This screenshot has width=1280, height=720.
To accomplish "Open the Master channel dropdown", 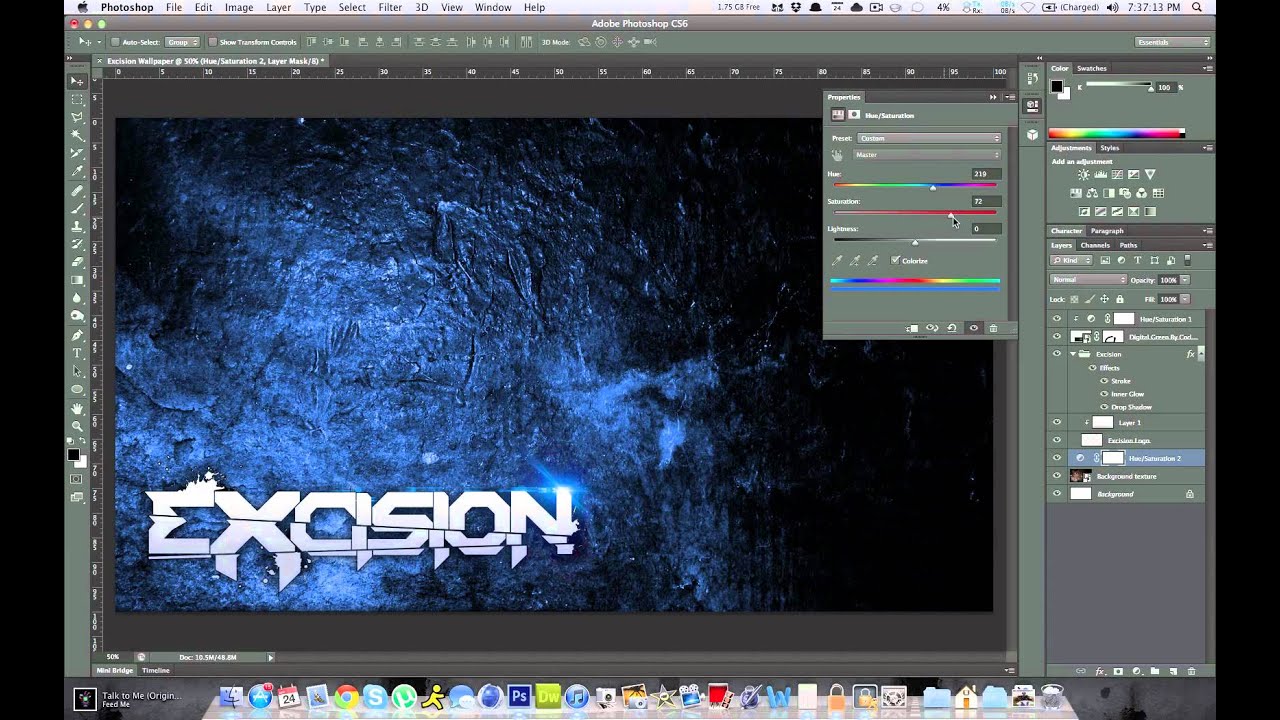I will coord(926,155).
